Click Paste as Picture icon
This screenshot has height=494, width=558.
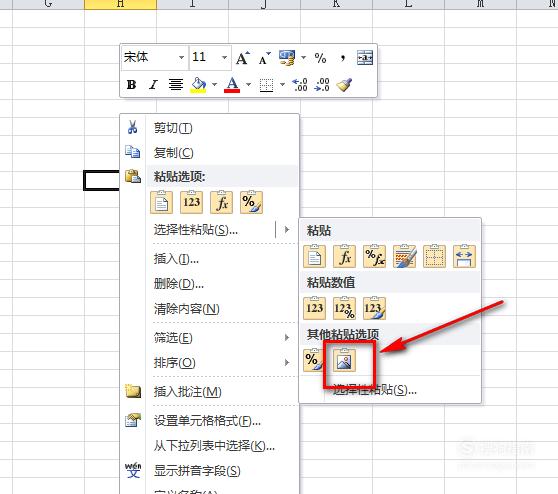click(344, 361)
